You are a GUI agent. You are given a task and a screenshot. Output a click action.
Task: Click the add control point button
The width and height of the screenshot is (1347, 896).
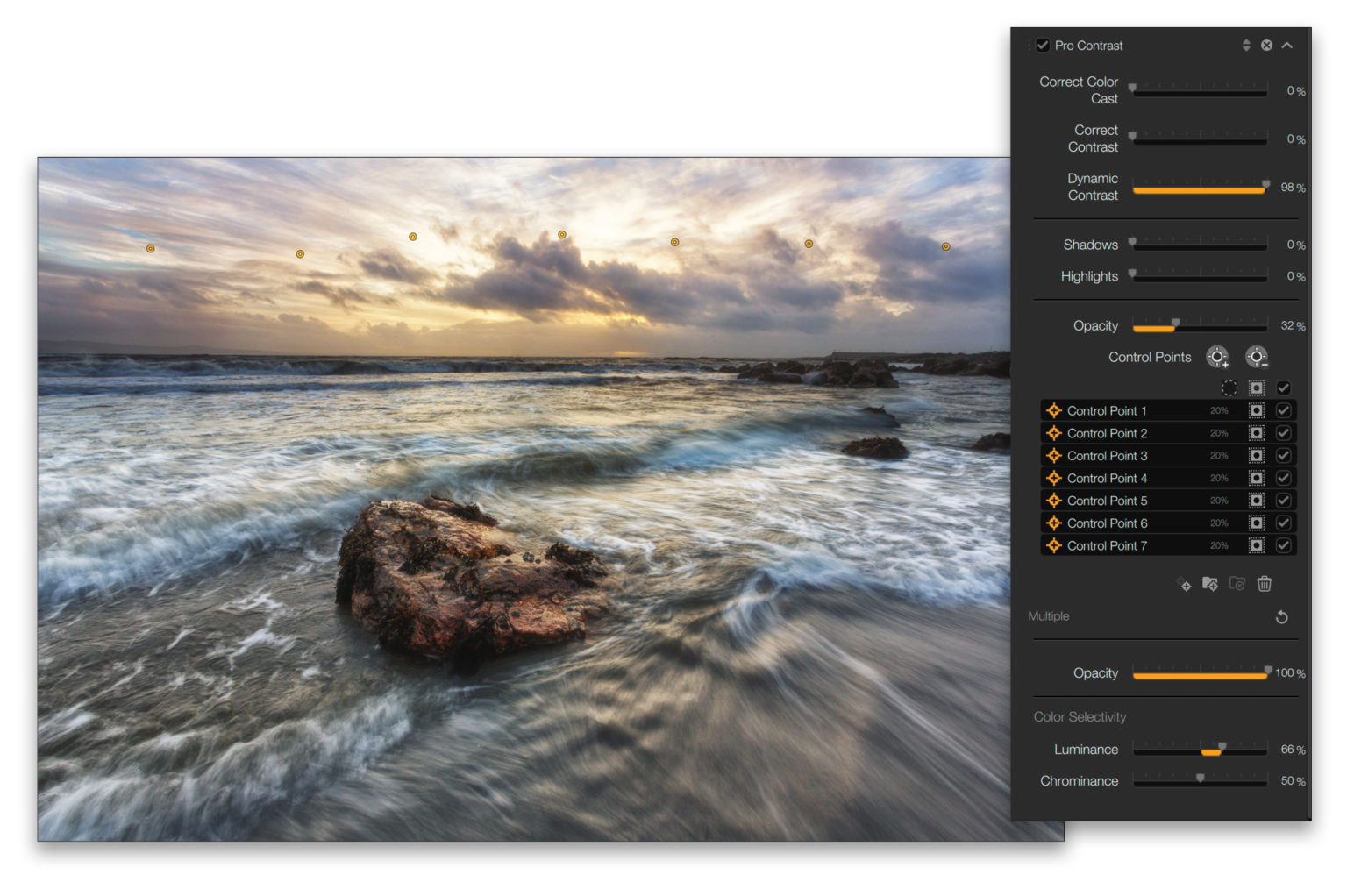[1217, 357]
